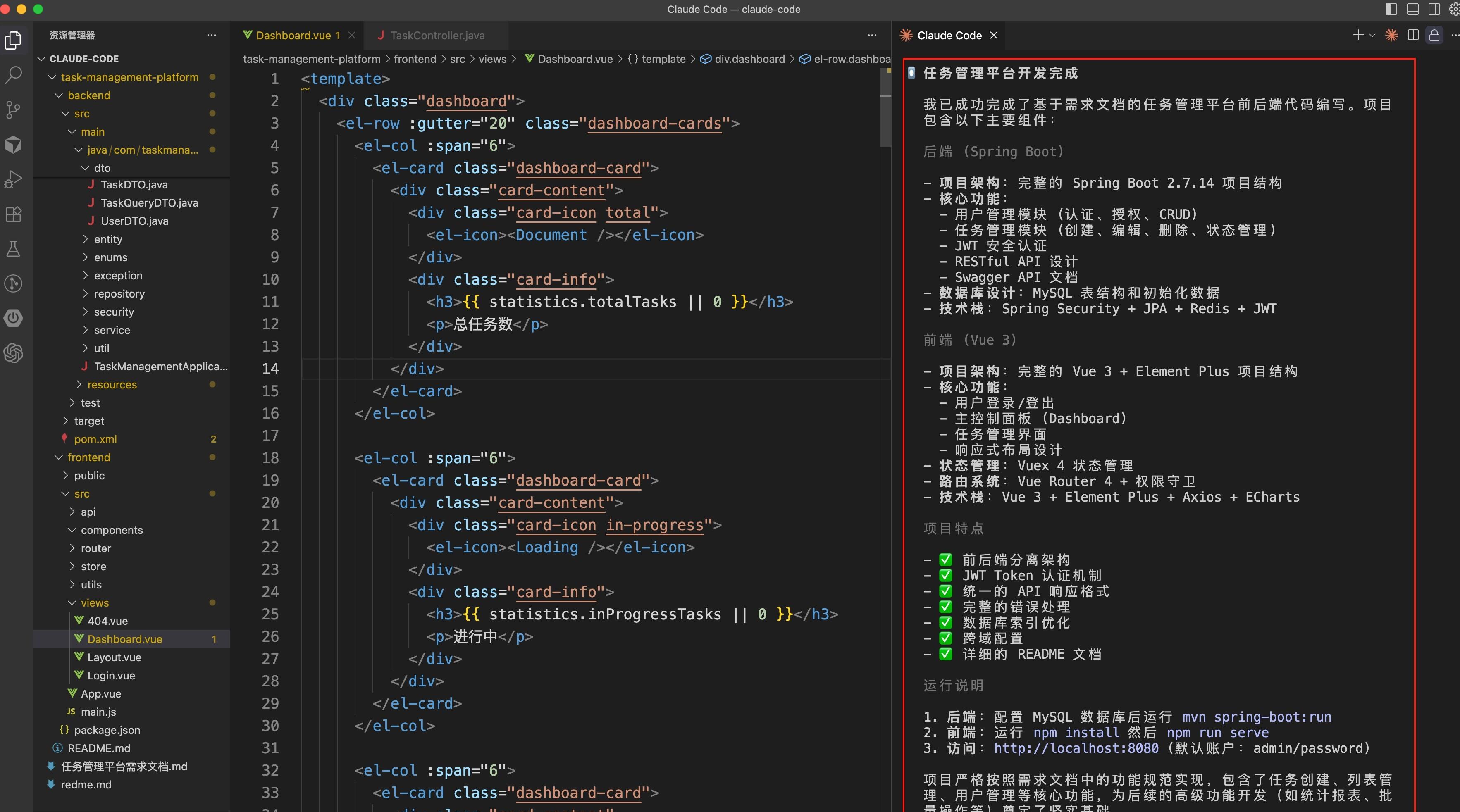Open the http://localhost:8080 link
Screen dimensions: 1460x812
[1076, 748]
